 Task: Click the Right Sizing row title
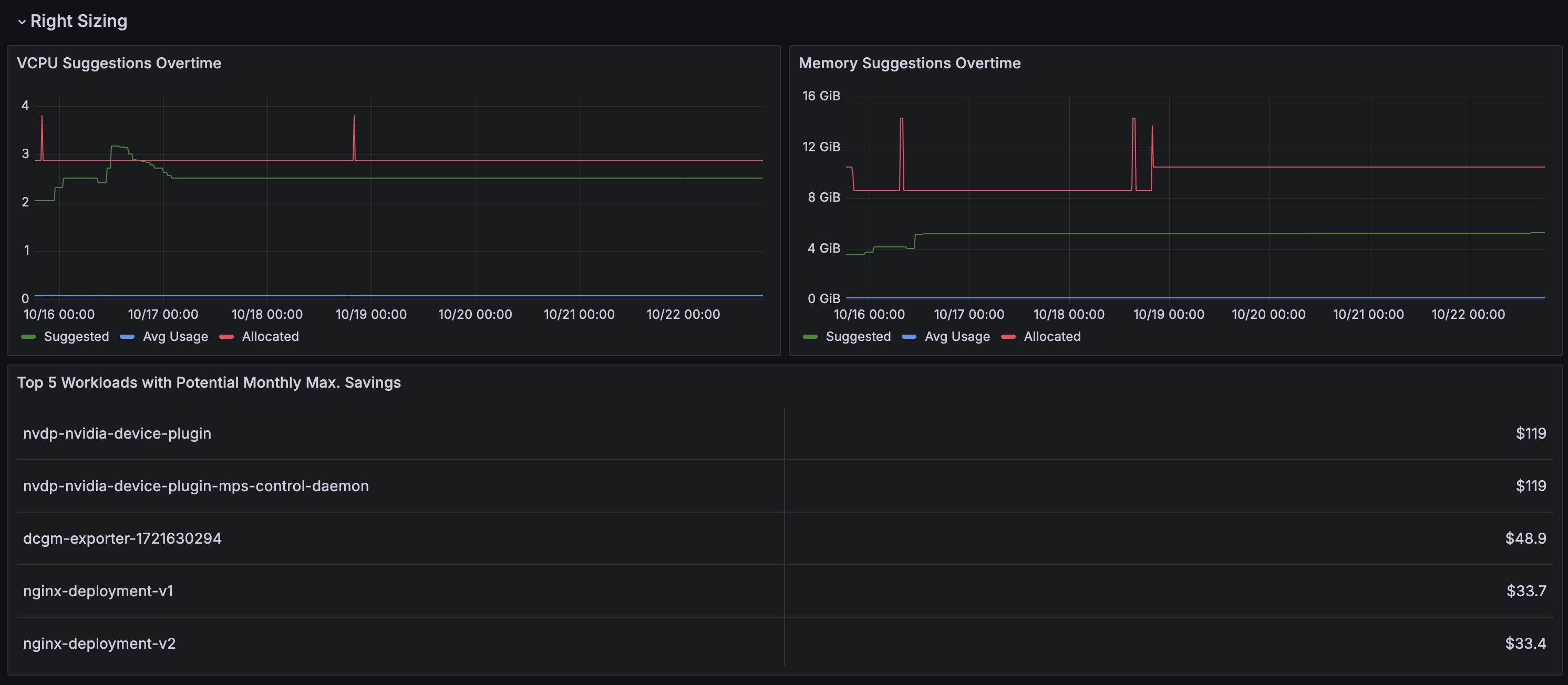click(78, 22)
